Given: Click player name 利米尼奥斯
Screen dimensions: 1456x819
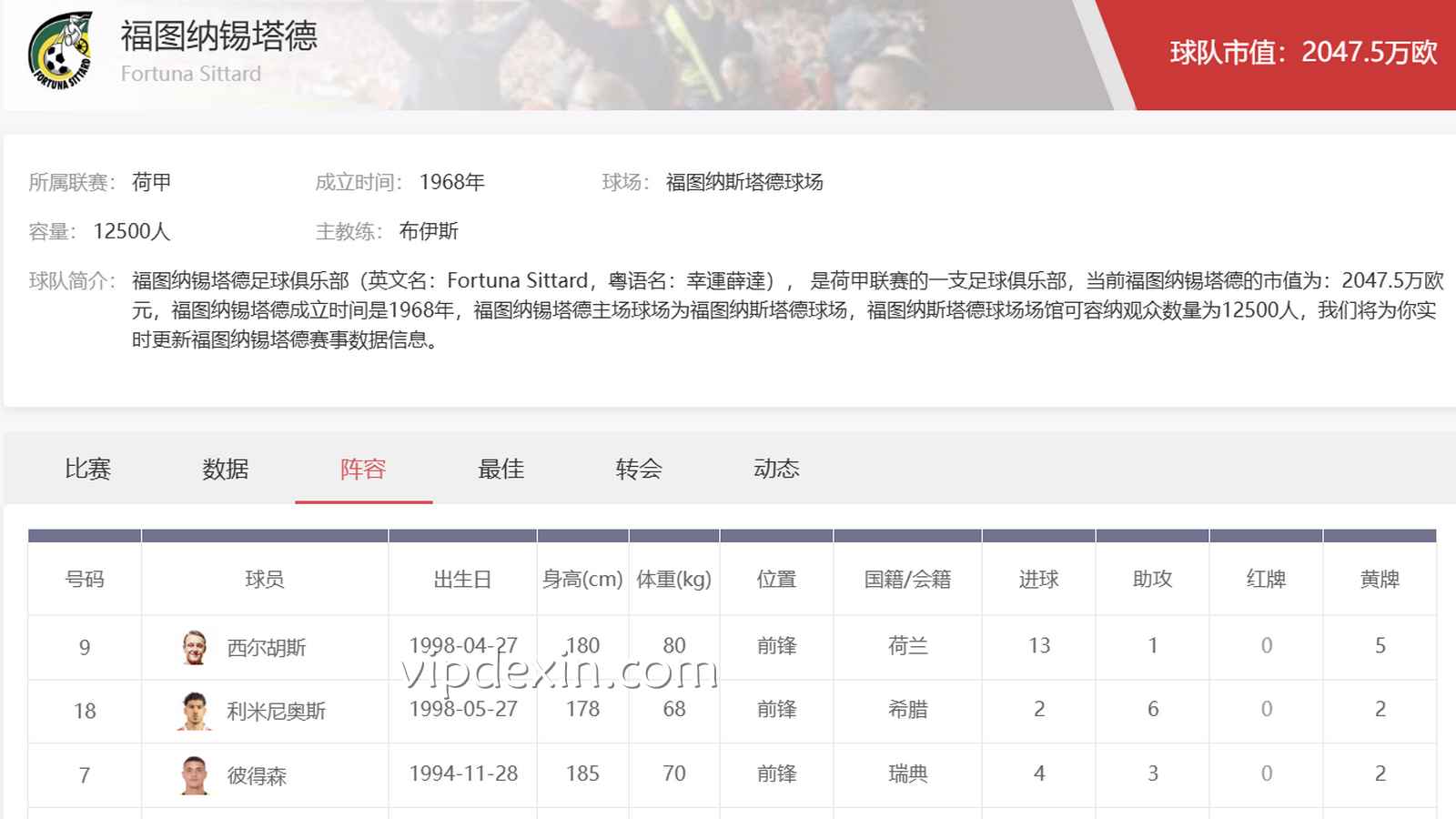Looking at the screenshot, I should coord(277,712).
